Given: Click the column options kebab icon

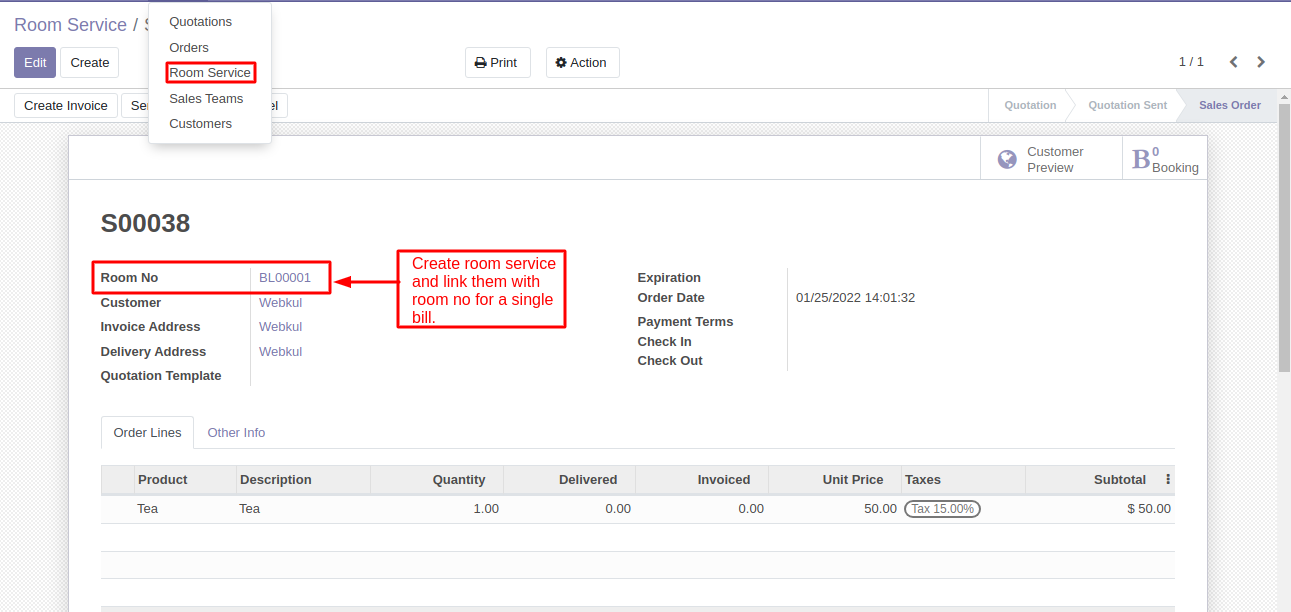Looking at the screenshot, I should (x=1167, y=480).
